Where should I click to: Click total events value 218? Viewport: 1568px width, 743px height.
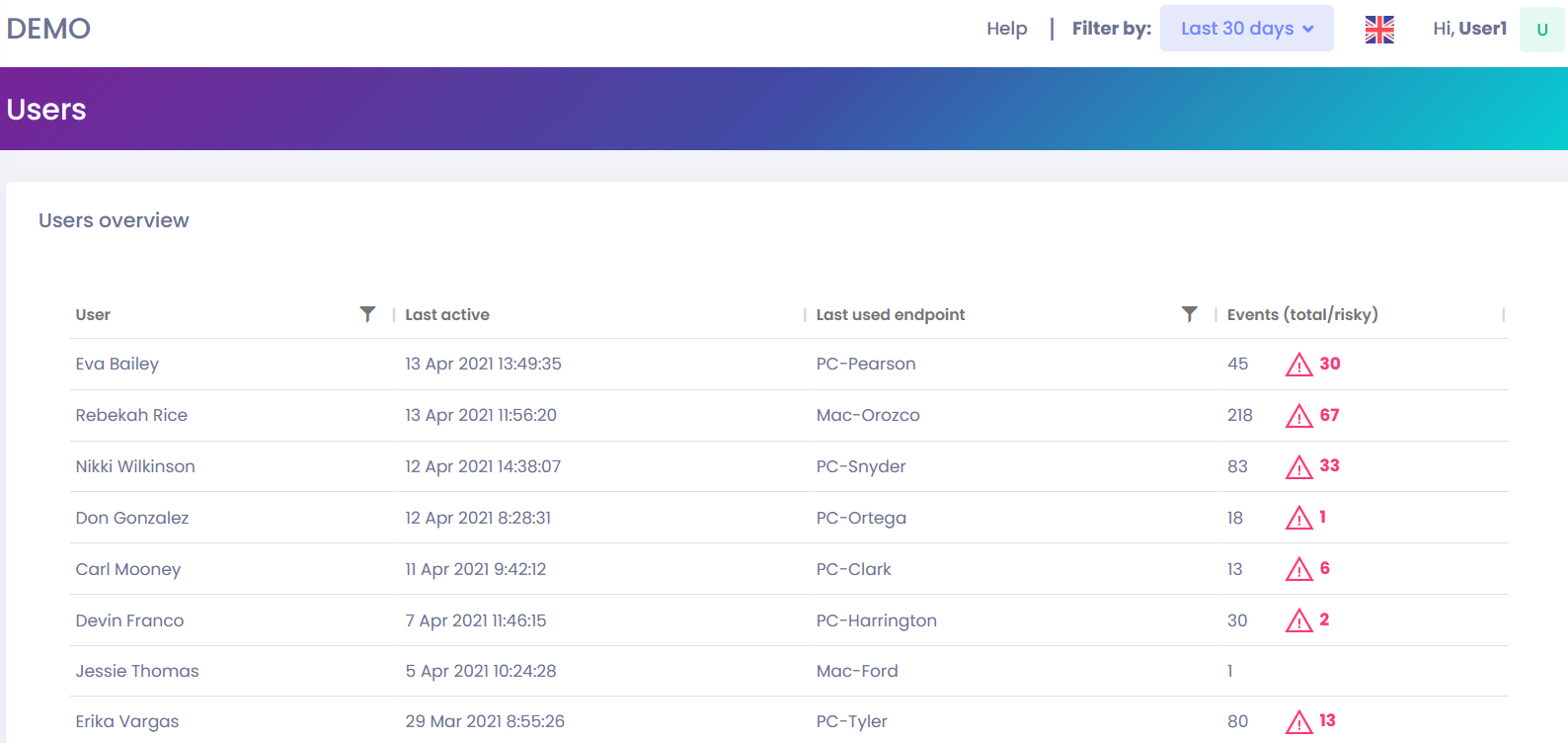click(x=1240, y=415)
